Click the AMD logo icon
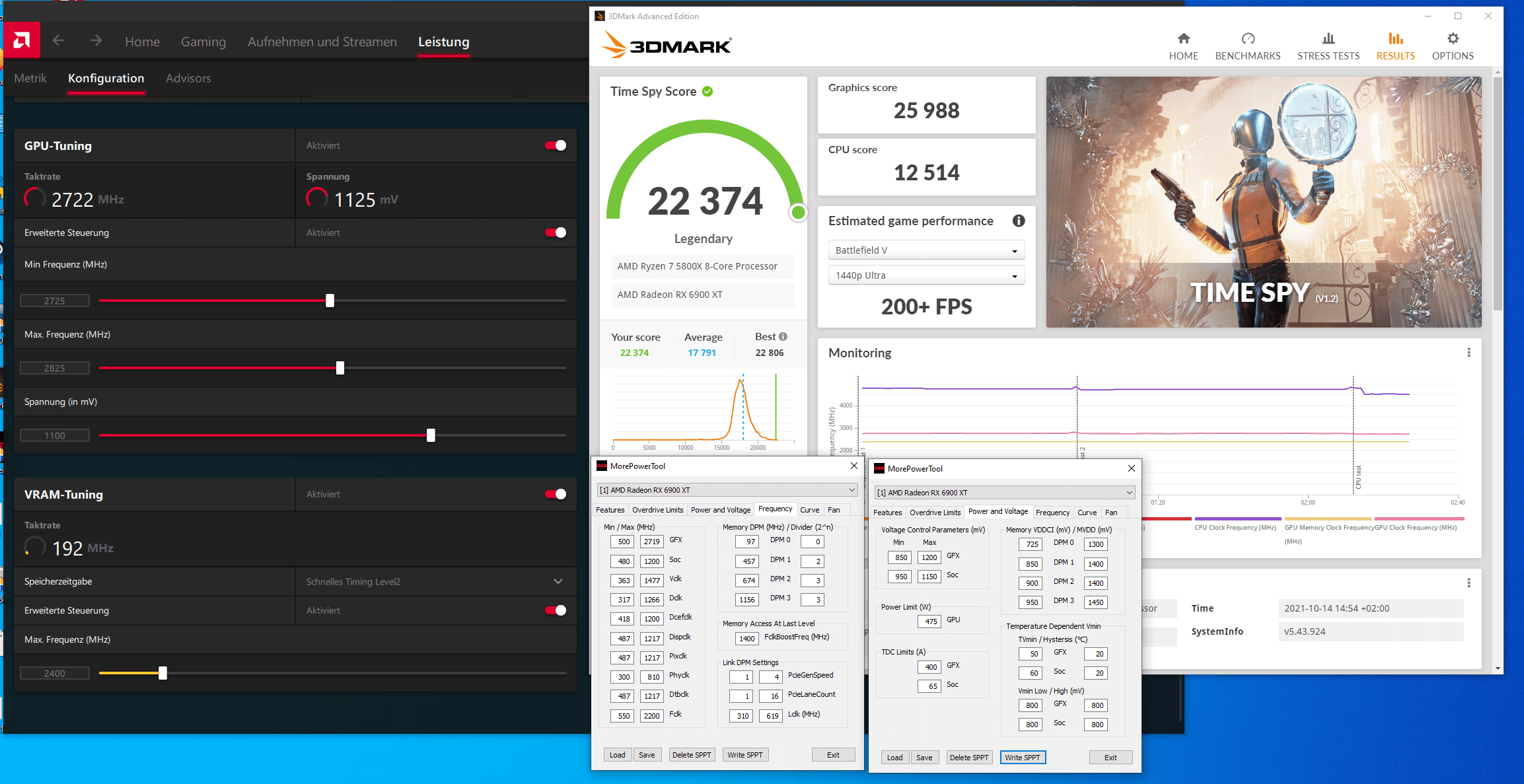The width and height of the screenshot is (1524, 784). point(21,41)
